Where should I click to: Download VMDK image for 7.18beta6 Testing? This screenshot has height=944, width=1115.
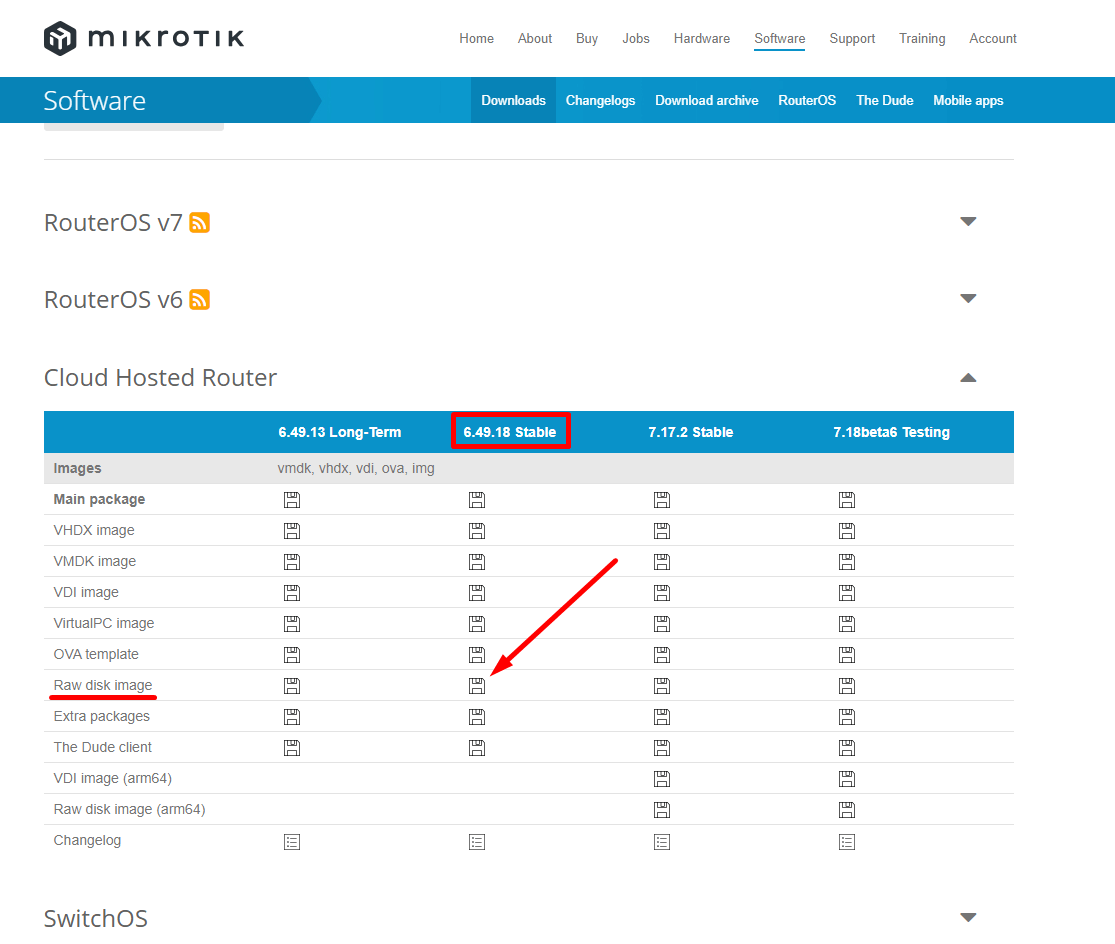point(846,562)
